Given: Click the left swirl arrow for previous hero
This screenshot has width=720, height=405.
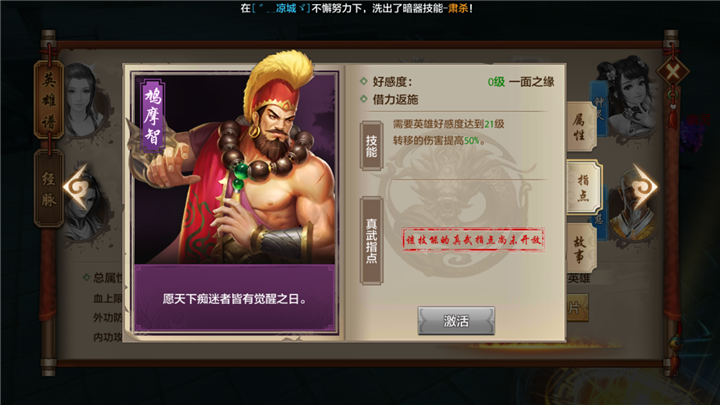Looking at the screenshot, I should pos(77,187).
